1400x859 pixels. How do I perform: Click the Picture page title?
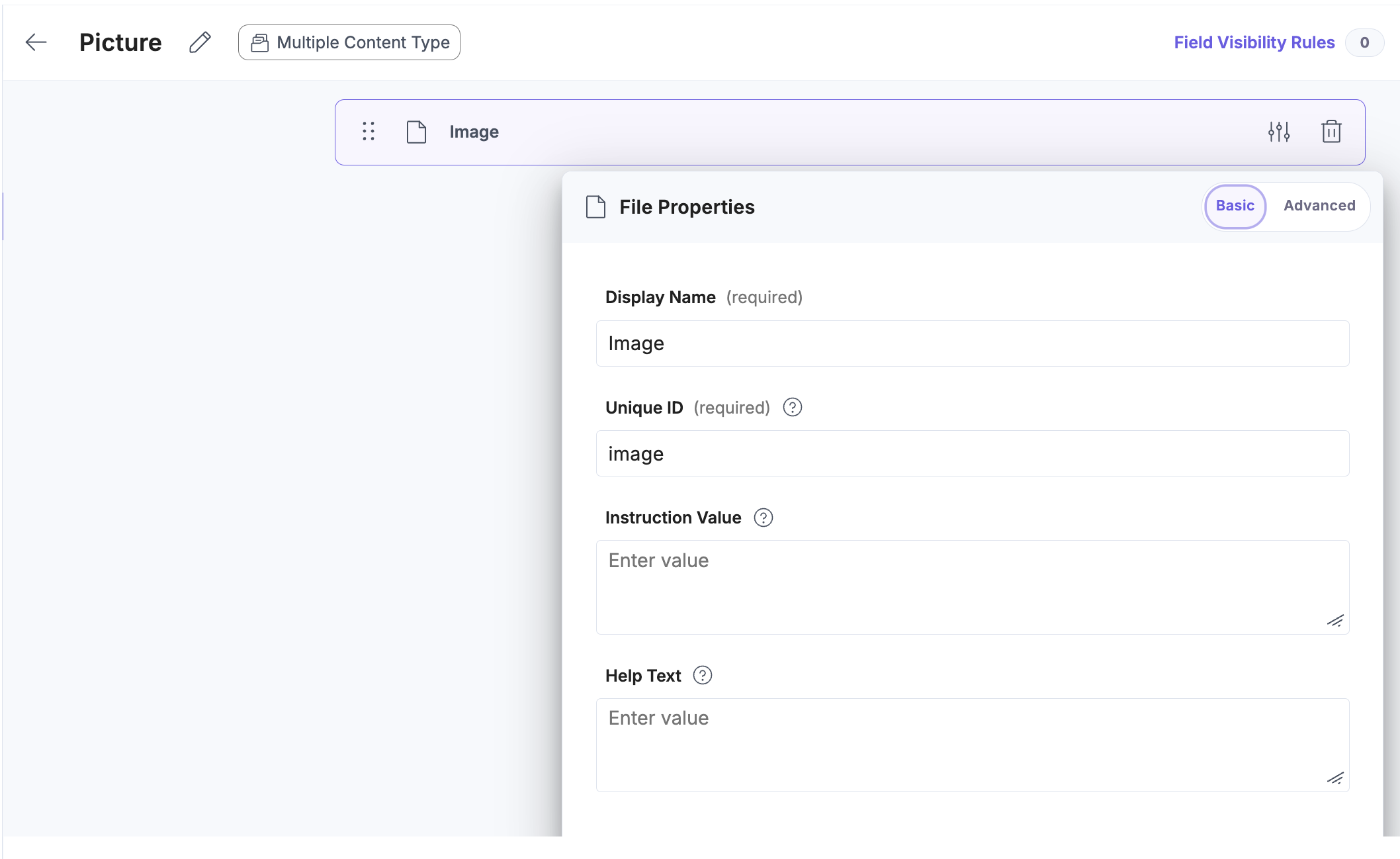pyautogui.click(x=120, y=42)
